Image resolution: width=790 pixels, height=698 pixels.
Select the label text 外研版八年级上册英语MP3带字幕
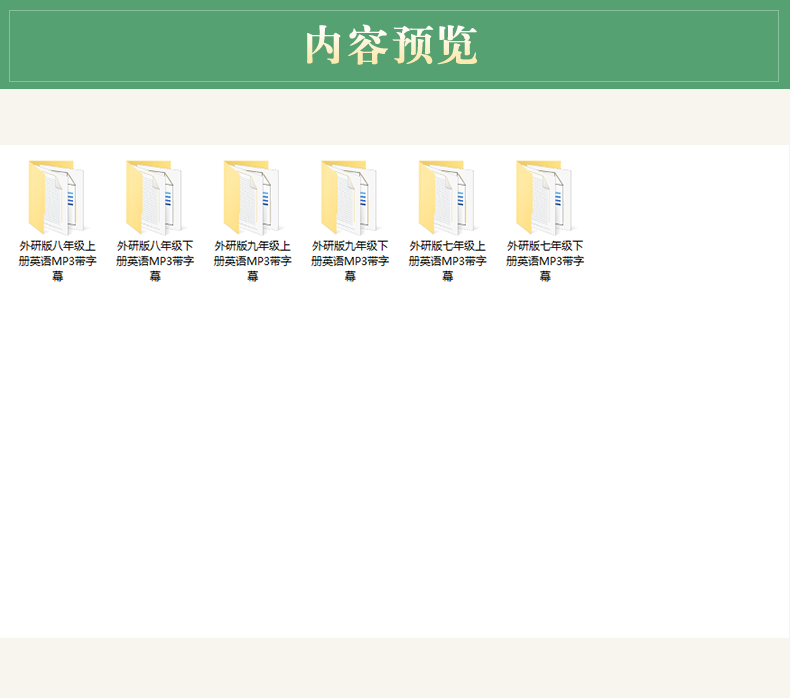pos(57,261)
